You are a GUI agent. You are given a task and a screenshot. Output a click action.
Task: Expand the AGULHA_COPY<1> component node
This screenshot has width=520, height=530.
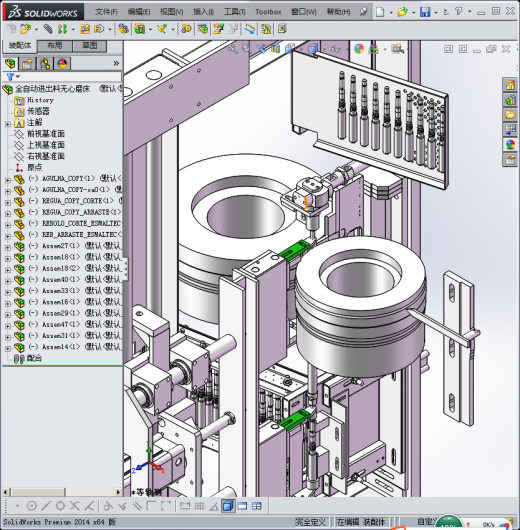7,180
